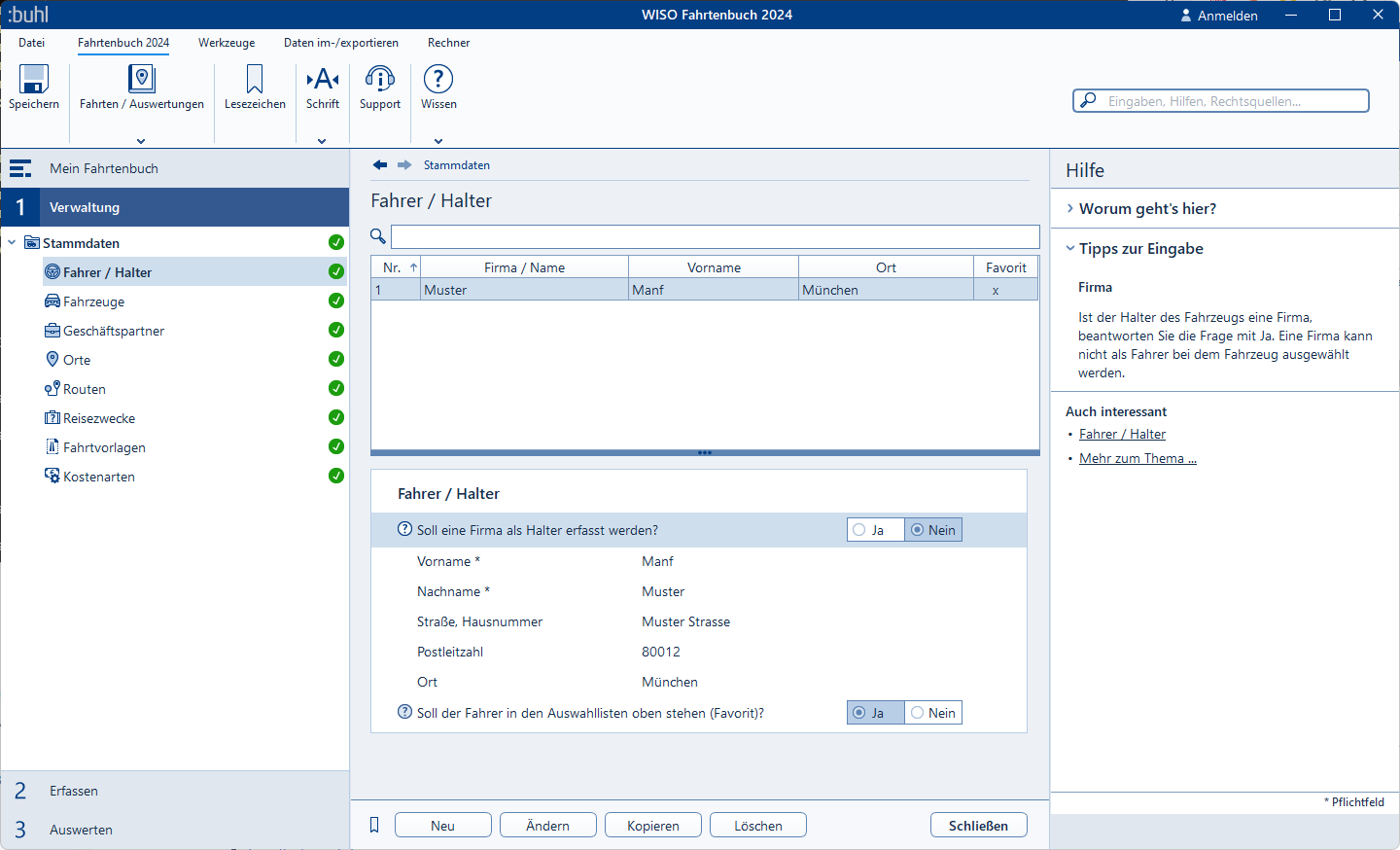Click the Löschen button
1400x850 pixels.
point(758,825)
